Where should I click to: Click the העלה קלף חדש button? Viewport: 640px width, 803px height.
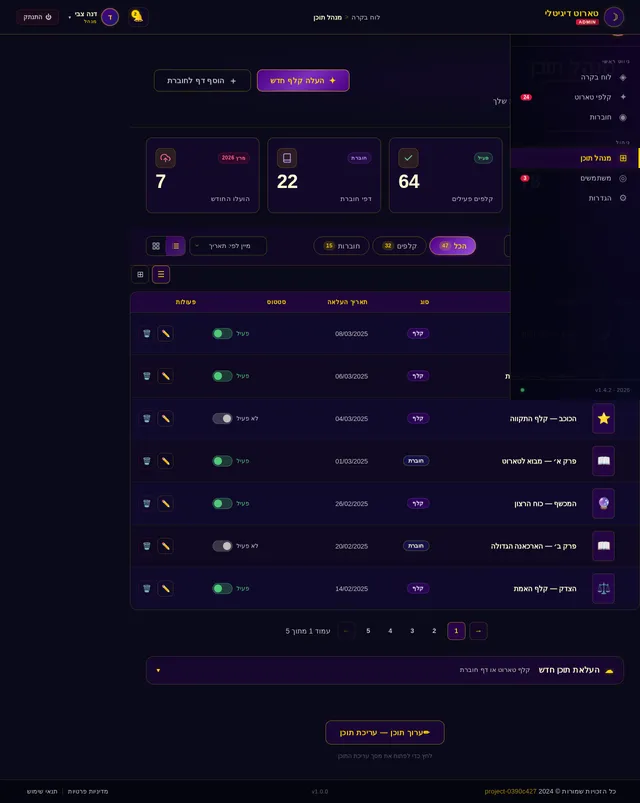pyautogui.click(x=303, y=80)
